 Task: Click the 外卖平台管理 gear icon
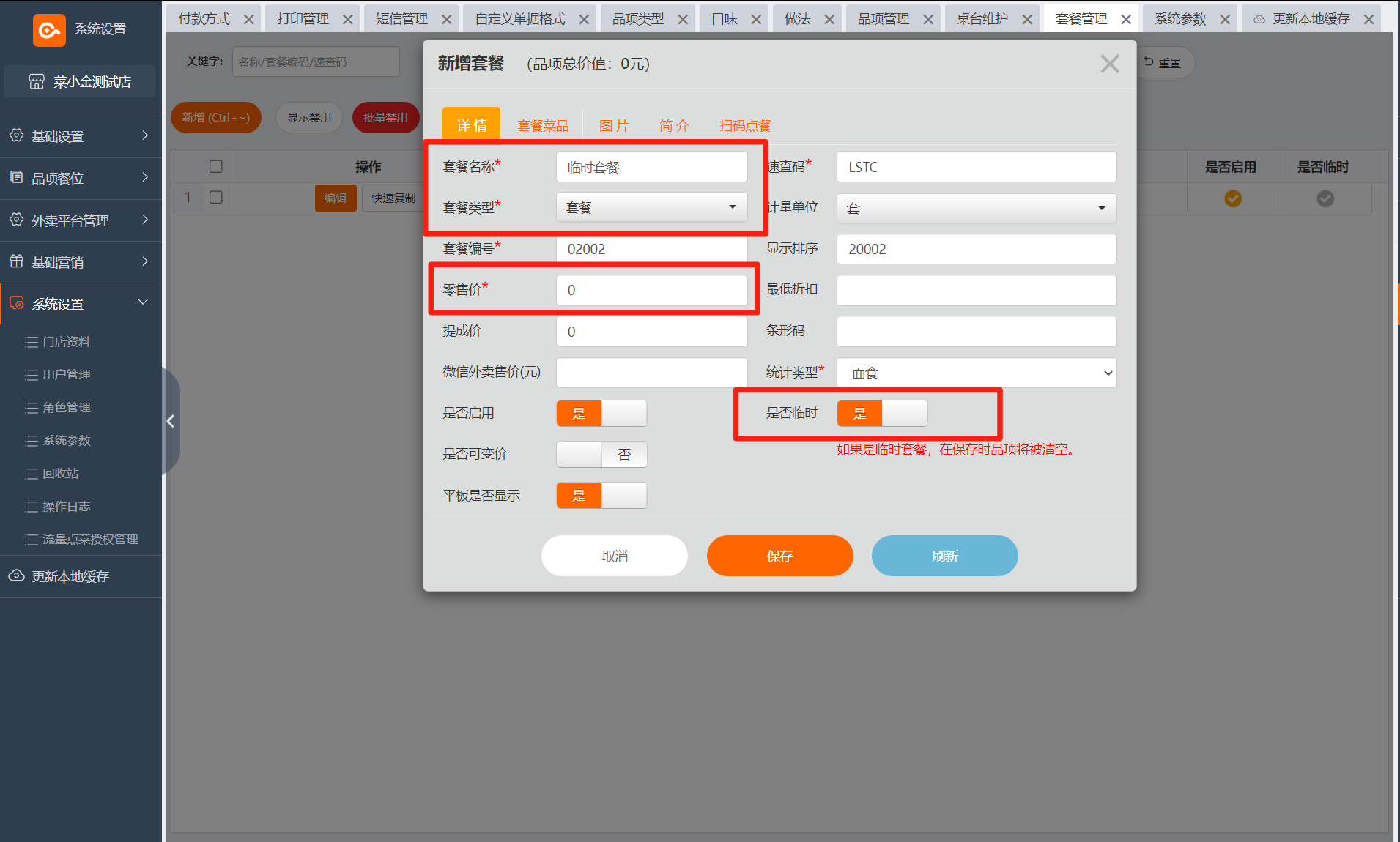tap(16, 220)
